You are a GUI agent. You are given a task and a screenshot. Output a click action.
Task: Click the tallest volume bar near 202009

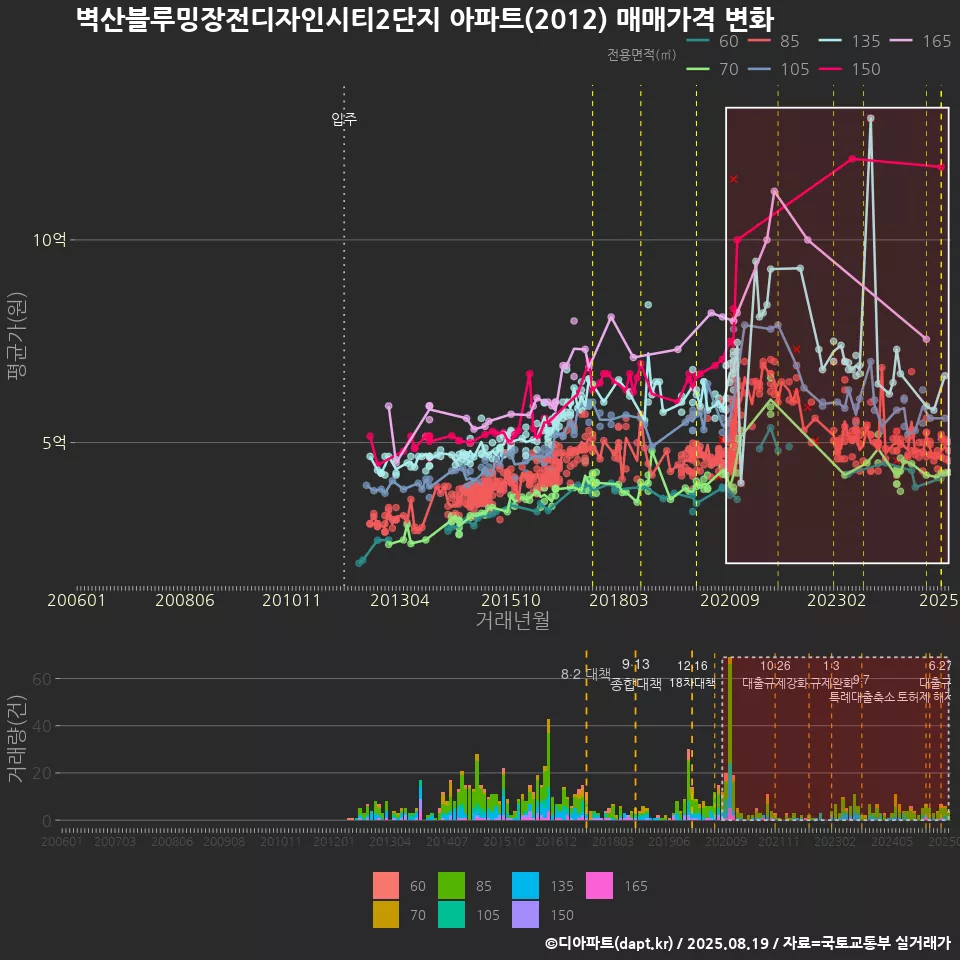[730, 739]
